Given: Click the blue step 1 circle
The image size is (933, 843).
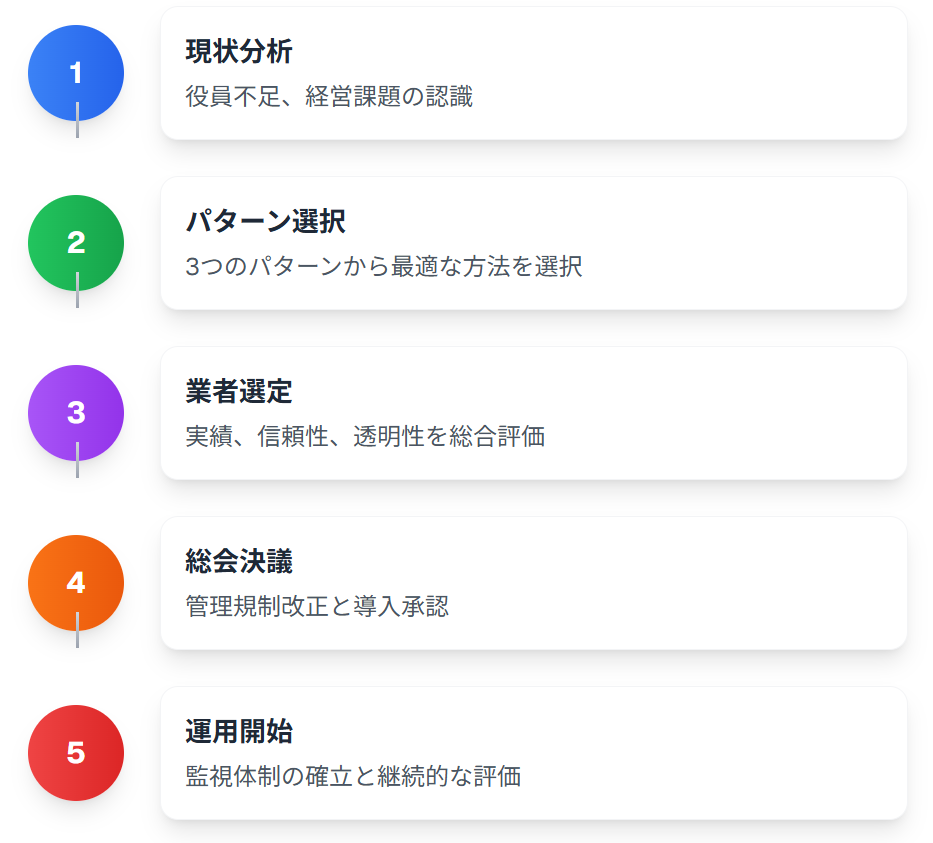Looking at the screenshot, I should pyautogui.click(x=76, y=73).
